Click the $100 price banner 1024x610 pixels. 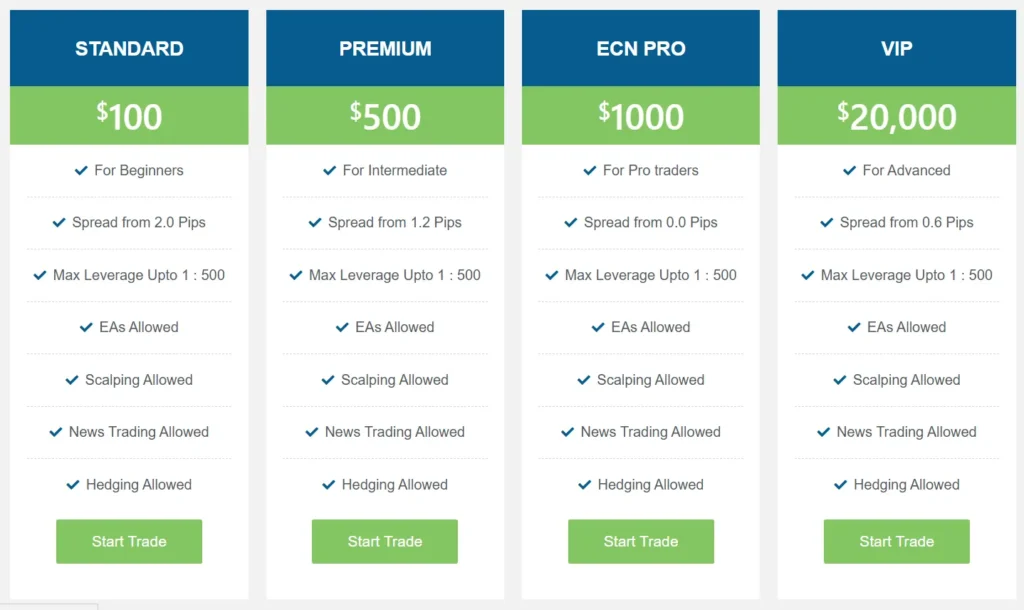pos(129,116)
